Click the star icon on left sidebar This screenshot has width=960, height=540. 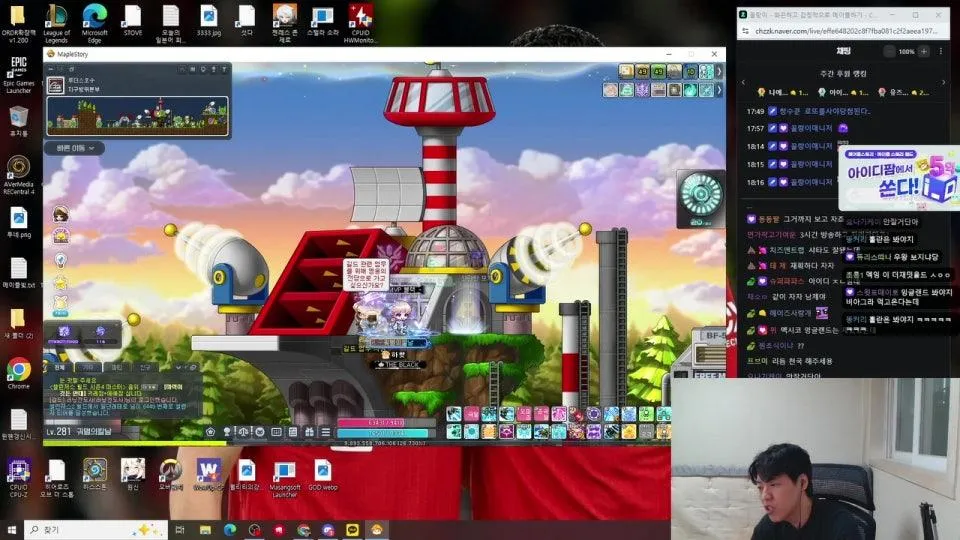(x=61, y=283)
